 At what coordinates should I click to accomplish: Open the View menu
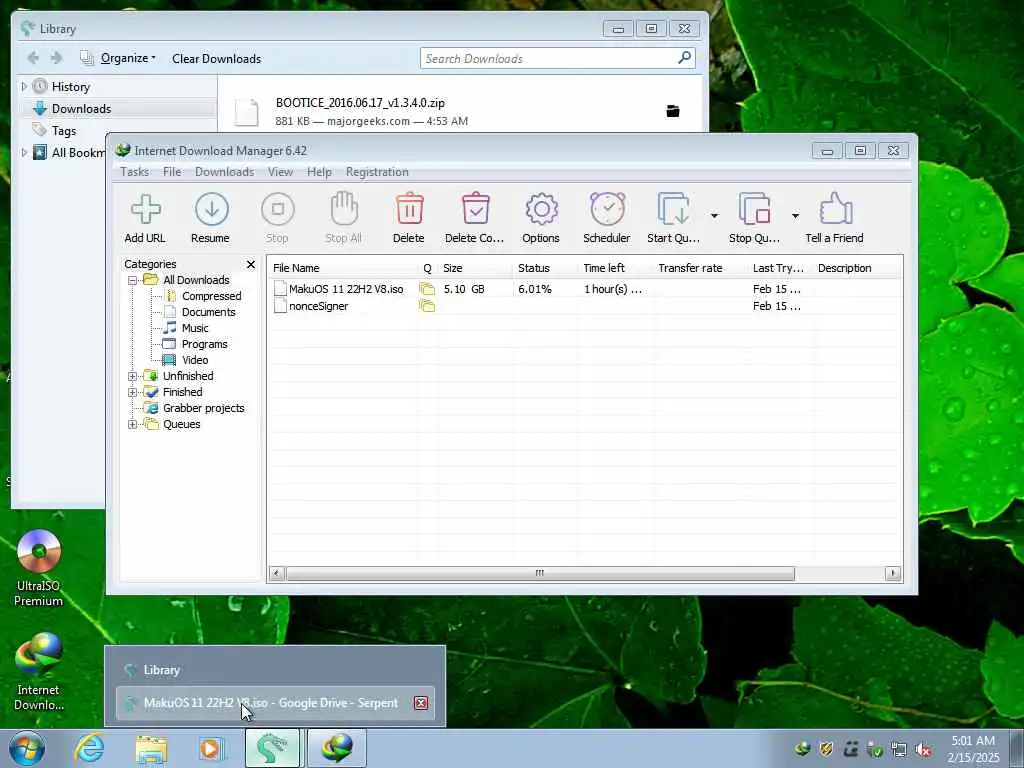[x=280, y=172]
